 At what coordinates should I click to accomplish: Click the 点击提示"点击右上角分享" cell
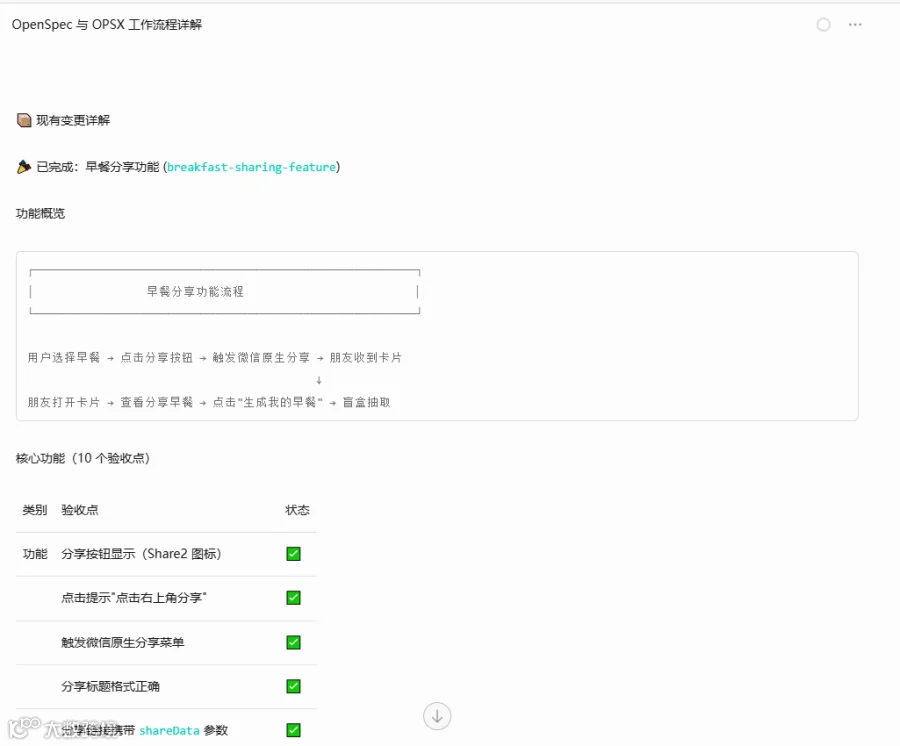(x=134, y=598)
